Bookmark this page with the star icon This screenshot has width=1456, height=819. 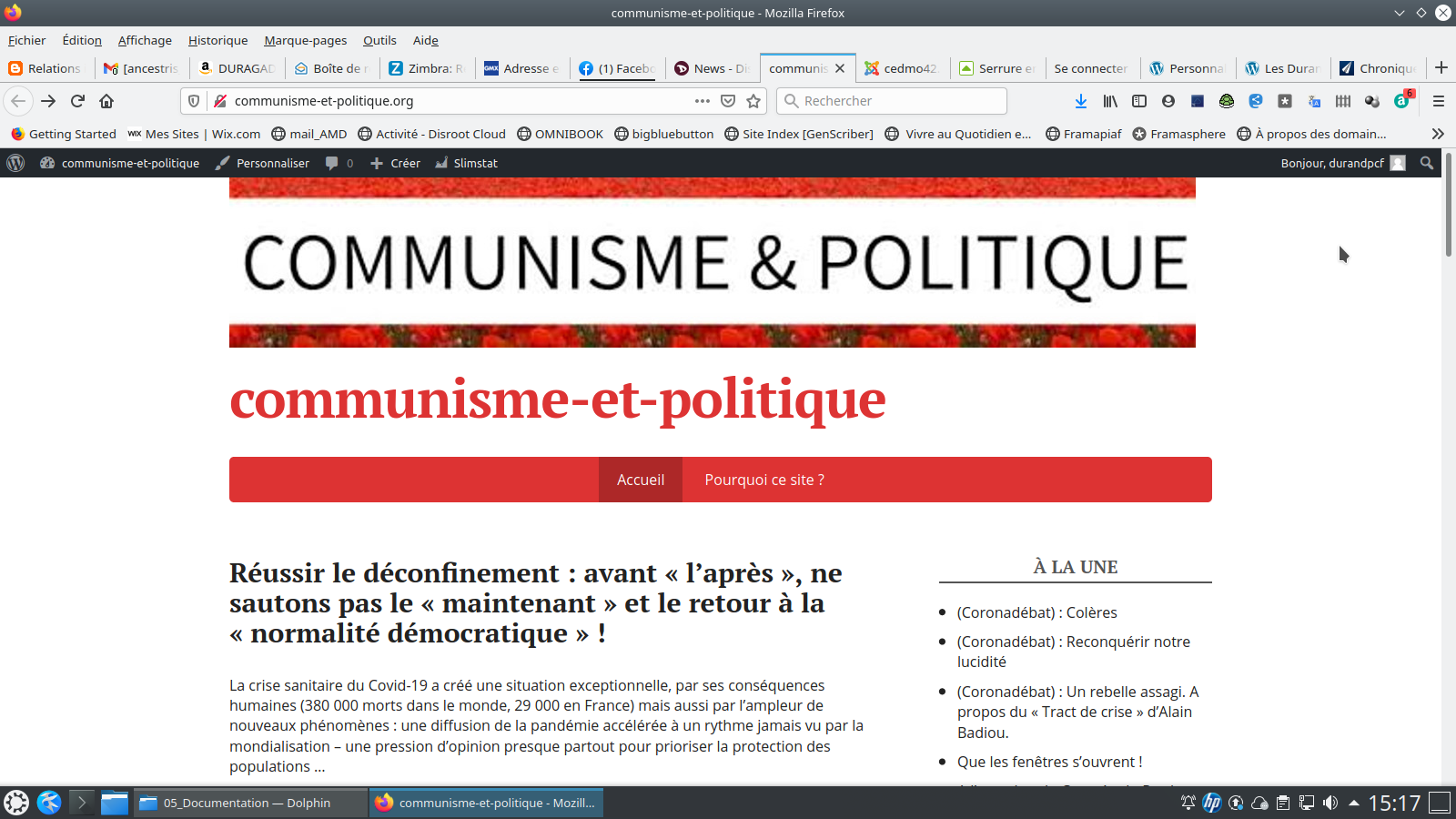coord(753,101)
